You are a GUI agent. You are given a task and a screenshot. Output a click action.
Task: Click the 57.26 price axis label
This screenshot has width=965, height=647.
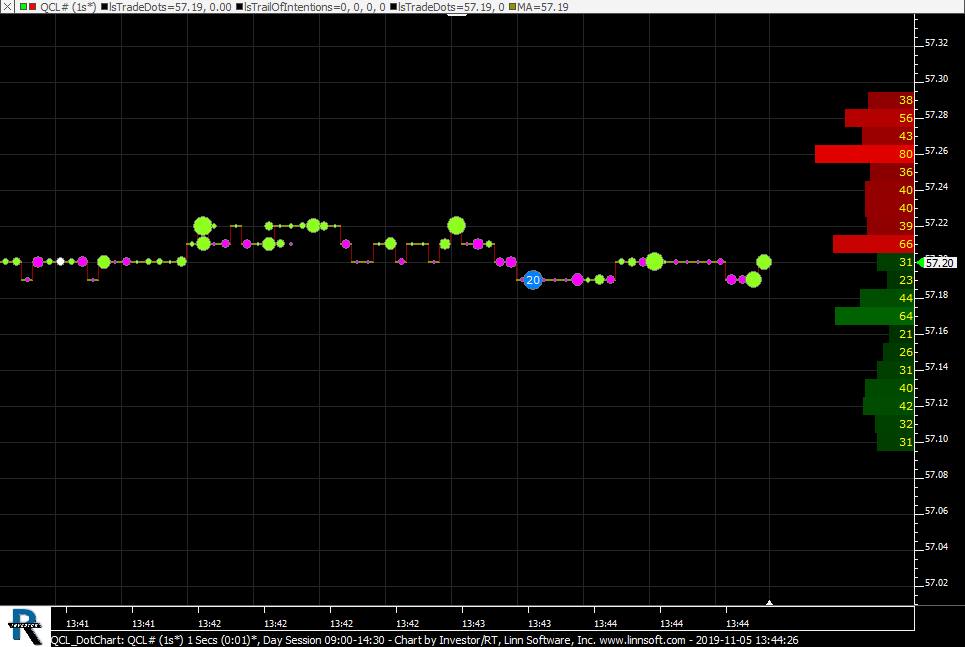coord(936,151)
